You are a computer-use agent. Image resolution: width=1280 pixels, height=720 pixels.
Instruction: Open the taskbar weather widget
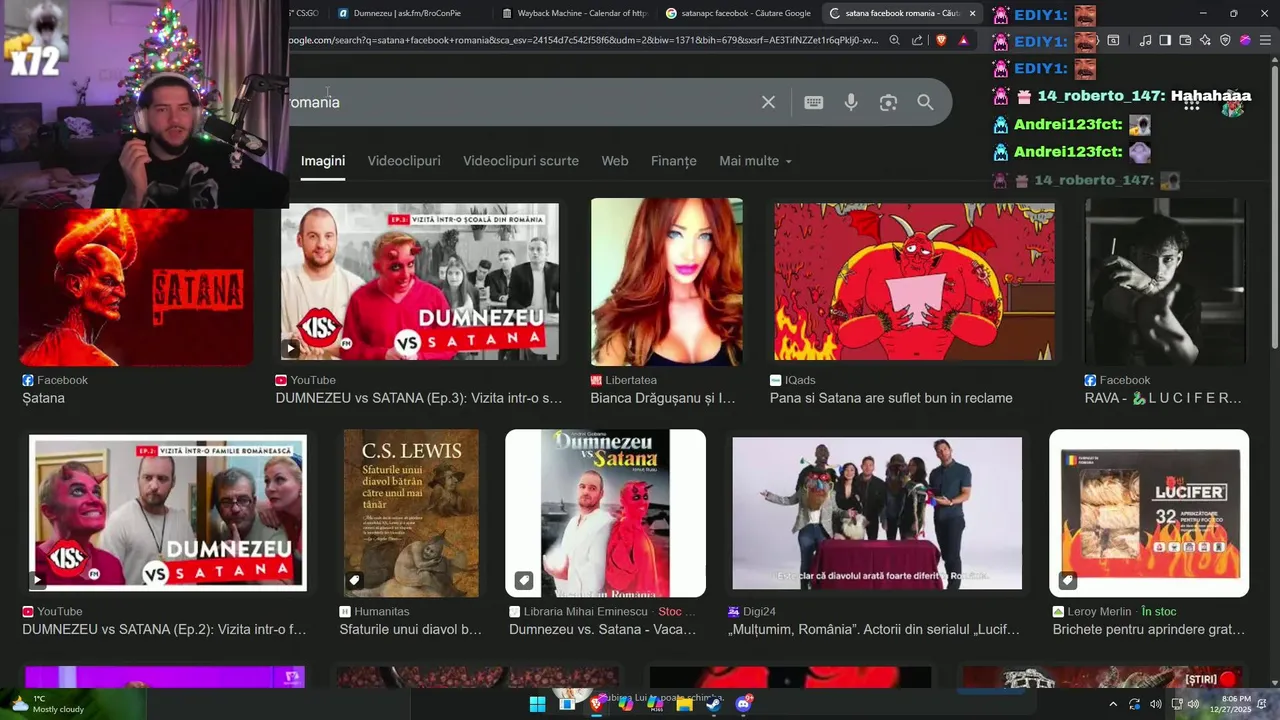tap(48, 704)
